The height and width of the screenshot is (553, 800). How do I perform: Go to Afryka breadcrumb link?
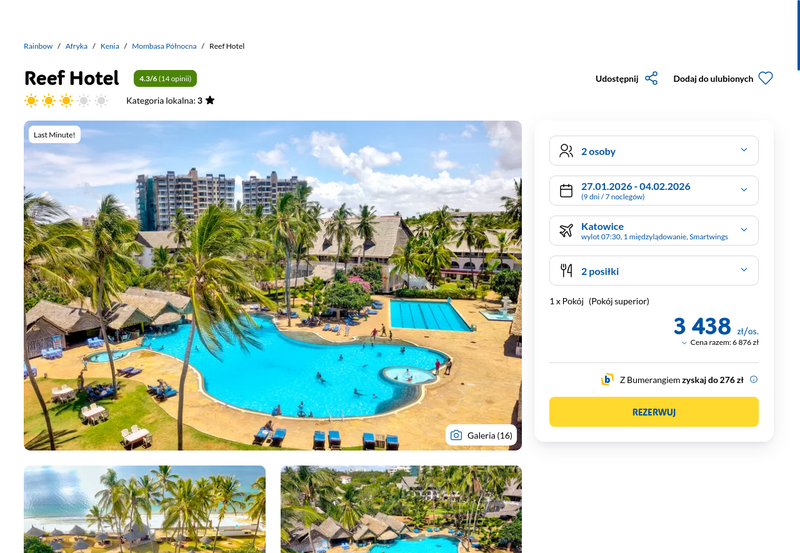coord(76,46)
